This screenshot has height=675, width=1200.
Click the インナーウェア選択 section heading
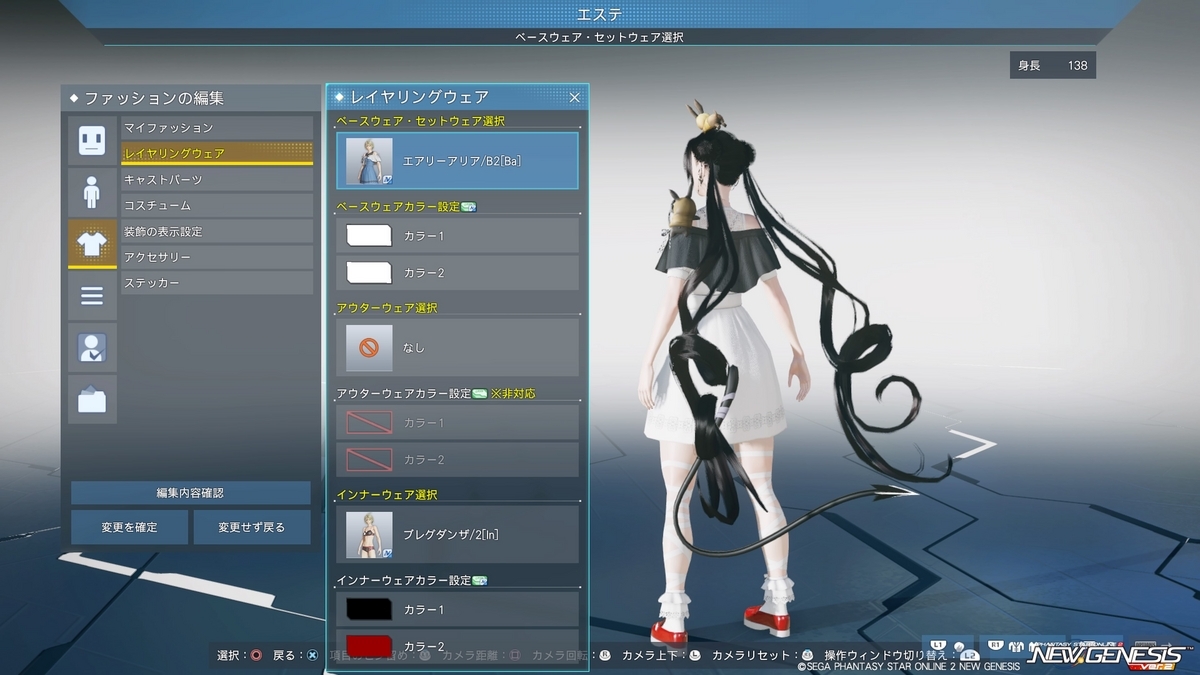[x=387, y=495]
